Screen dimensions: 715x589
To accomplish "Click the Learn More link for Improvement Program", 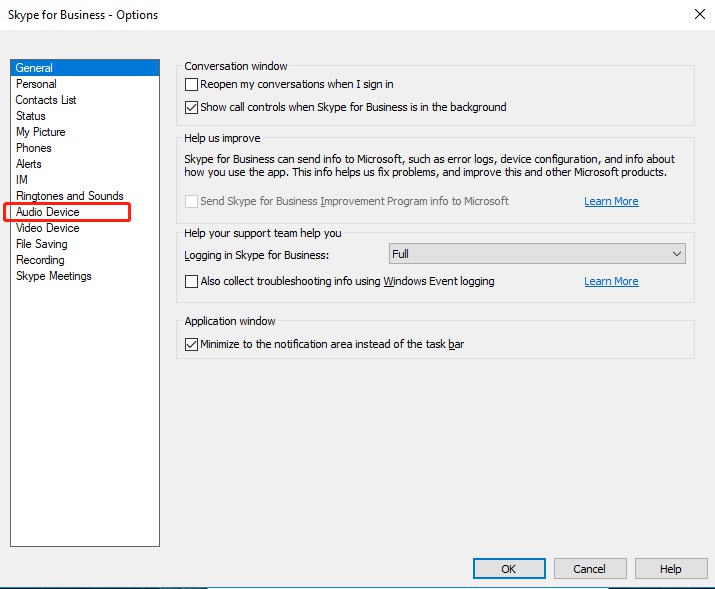I will coord(611,201).
